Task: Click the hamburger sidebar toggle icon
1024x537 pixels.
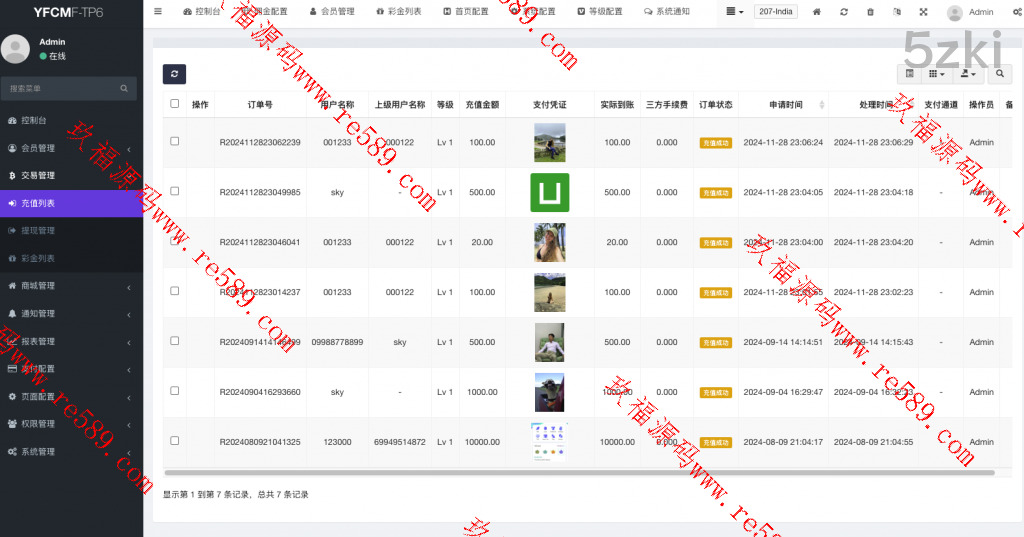Action: click(x=158, y=12)
